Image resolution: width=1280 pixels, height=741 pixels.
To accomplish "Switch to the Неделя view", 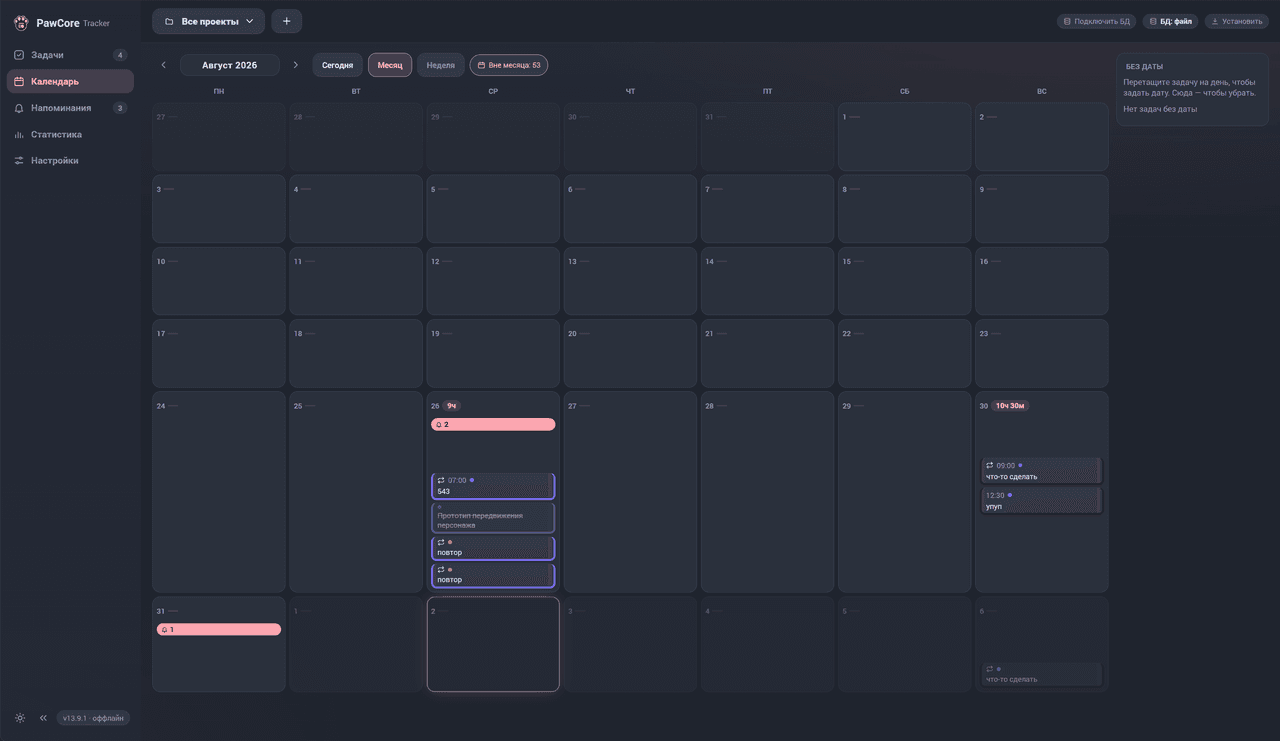I will pyautogui.click(x=441, y=66).
